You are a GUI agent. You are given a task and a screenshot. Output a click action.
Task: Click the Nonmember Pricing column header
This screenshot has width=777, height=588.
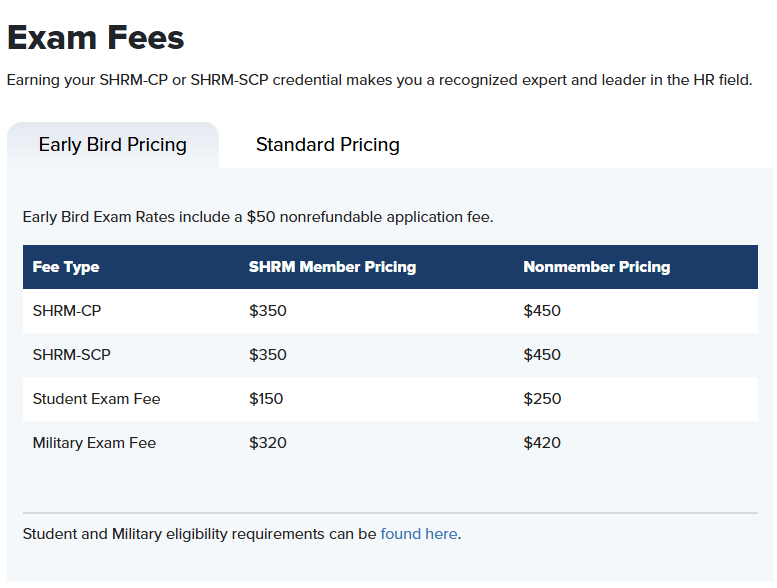[x=597, y=267]
